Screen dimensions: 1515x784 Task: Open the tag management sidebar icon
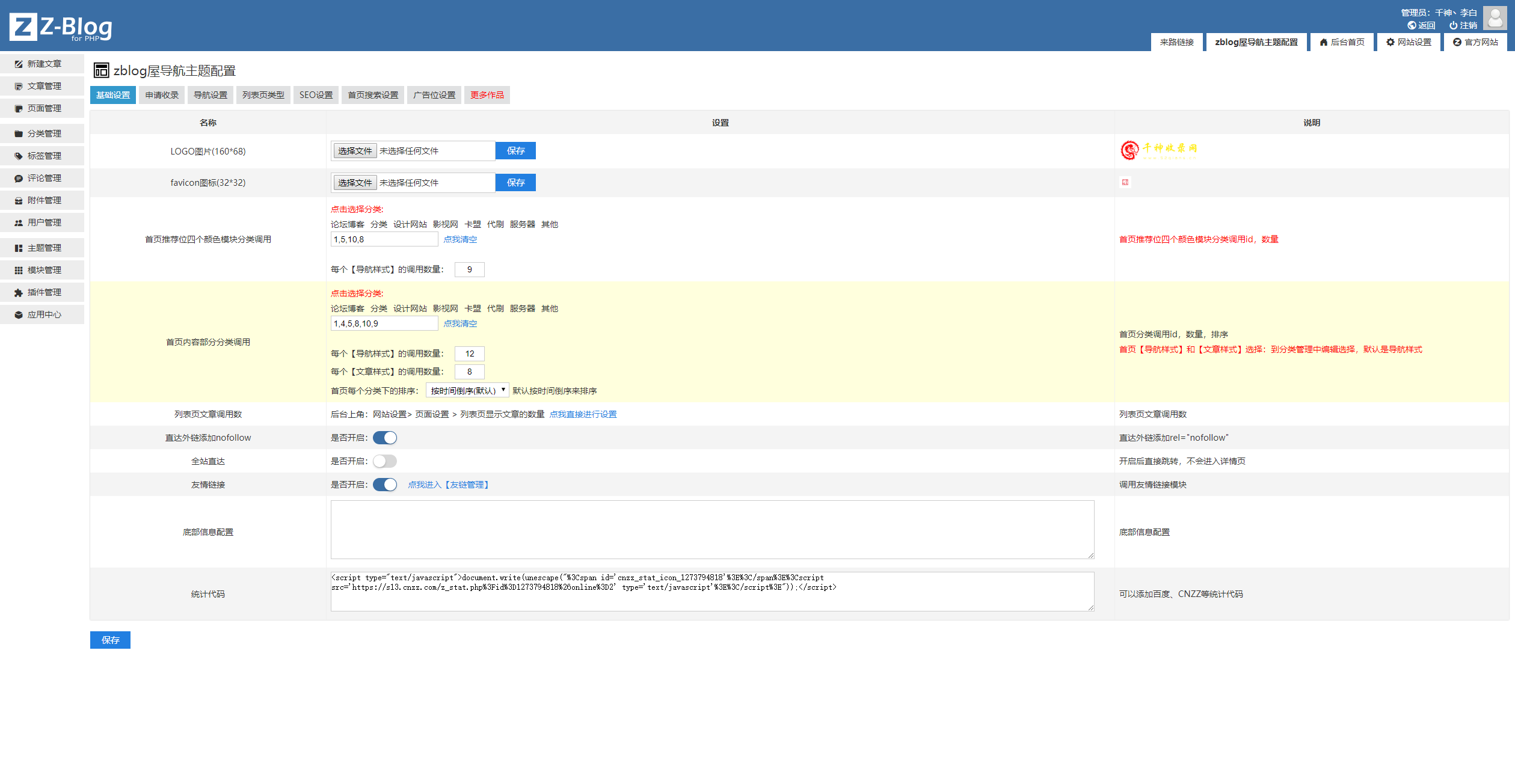19,156
